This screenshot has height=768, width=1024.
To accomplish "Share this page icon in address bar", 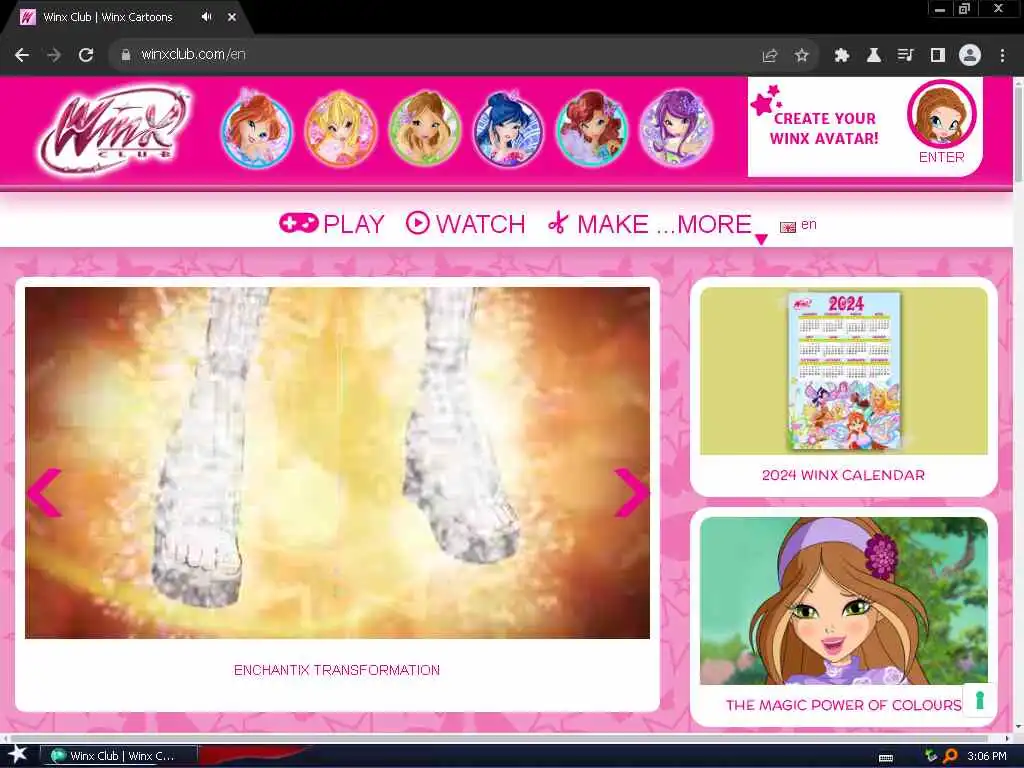I will tap(770, 56).
